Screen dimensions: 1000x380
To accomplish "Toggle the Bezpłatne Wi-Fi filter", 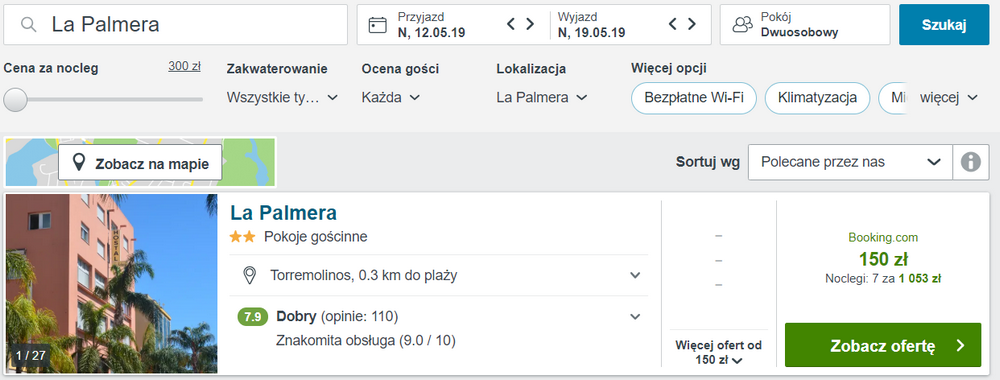I will [693, 98].
